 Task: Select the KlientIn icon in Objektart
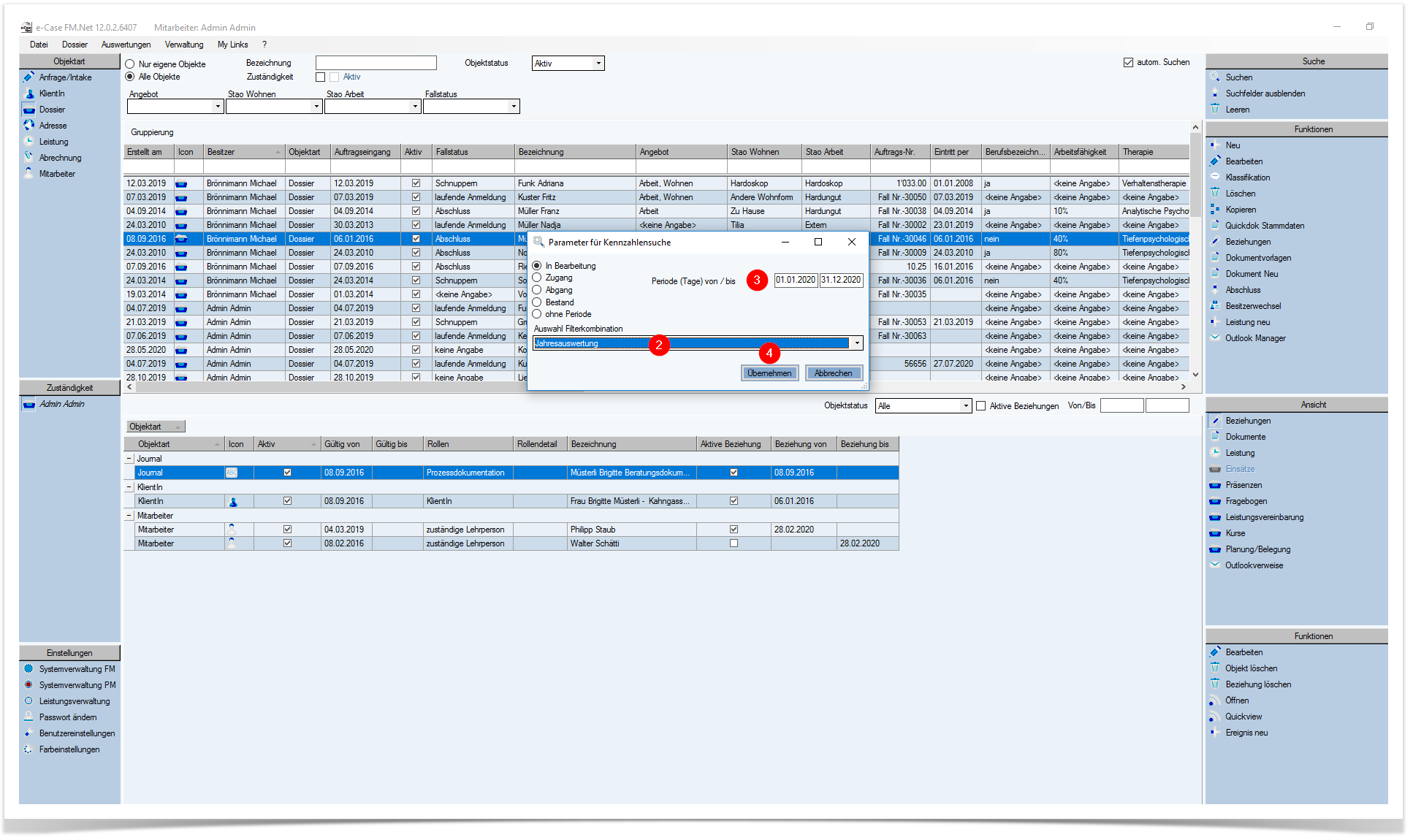[x=28, y=93]
